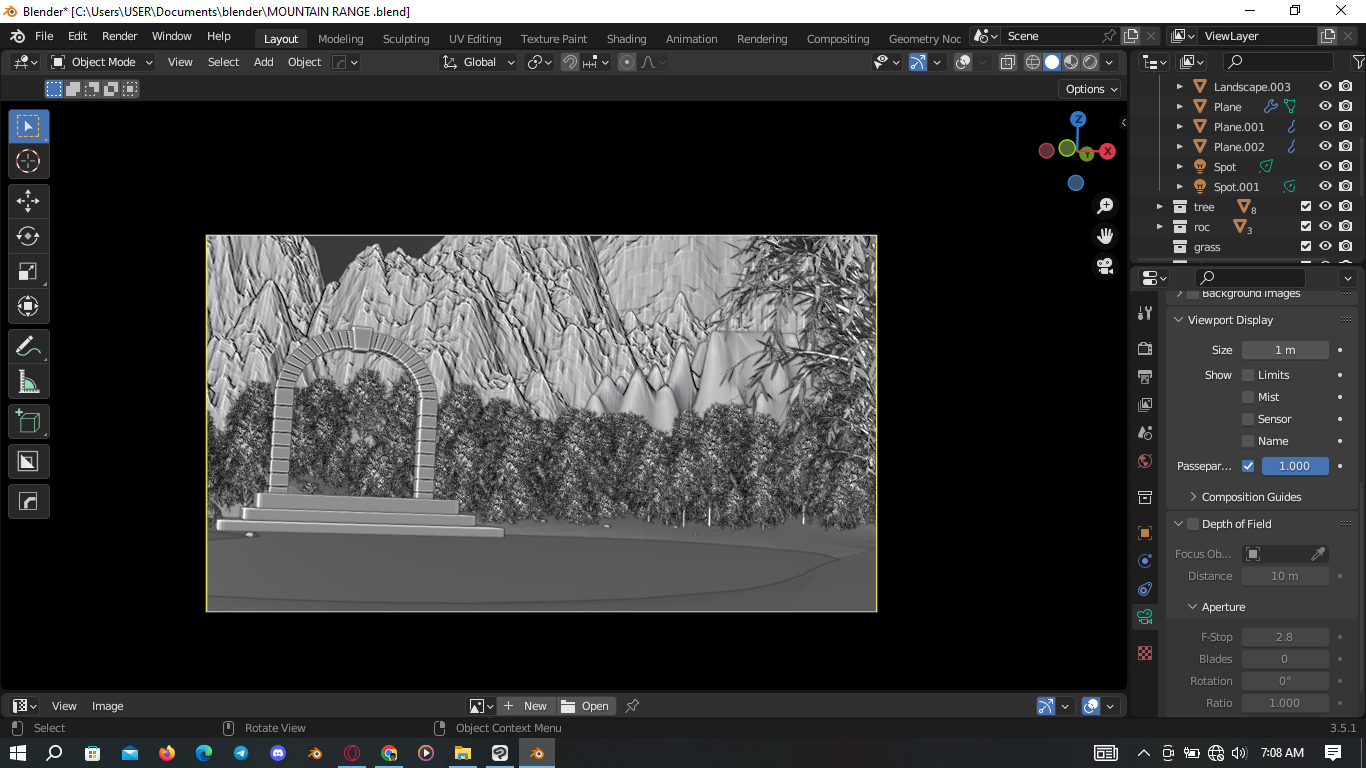The width and height of the screenshot is (1366, 768).
Task: Open Firefox from the Windows taskbar
Action: click(x=167, y=753)
